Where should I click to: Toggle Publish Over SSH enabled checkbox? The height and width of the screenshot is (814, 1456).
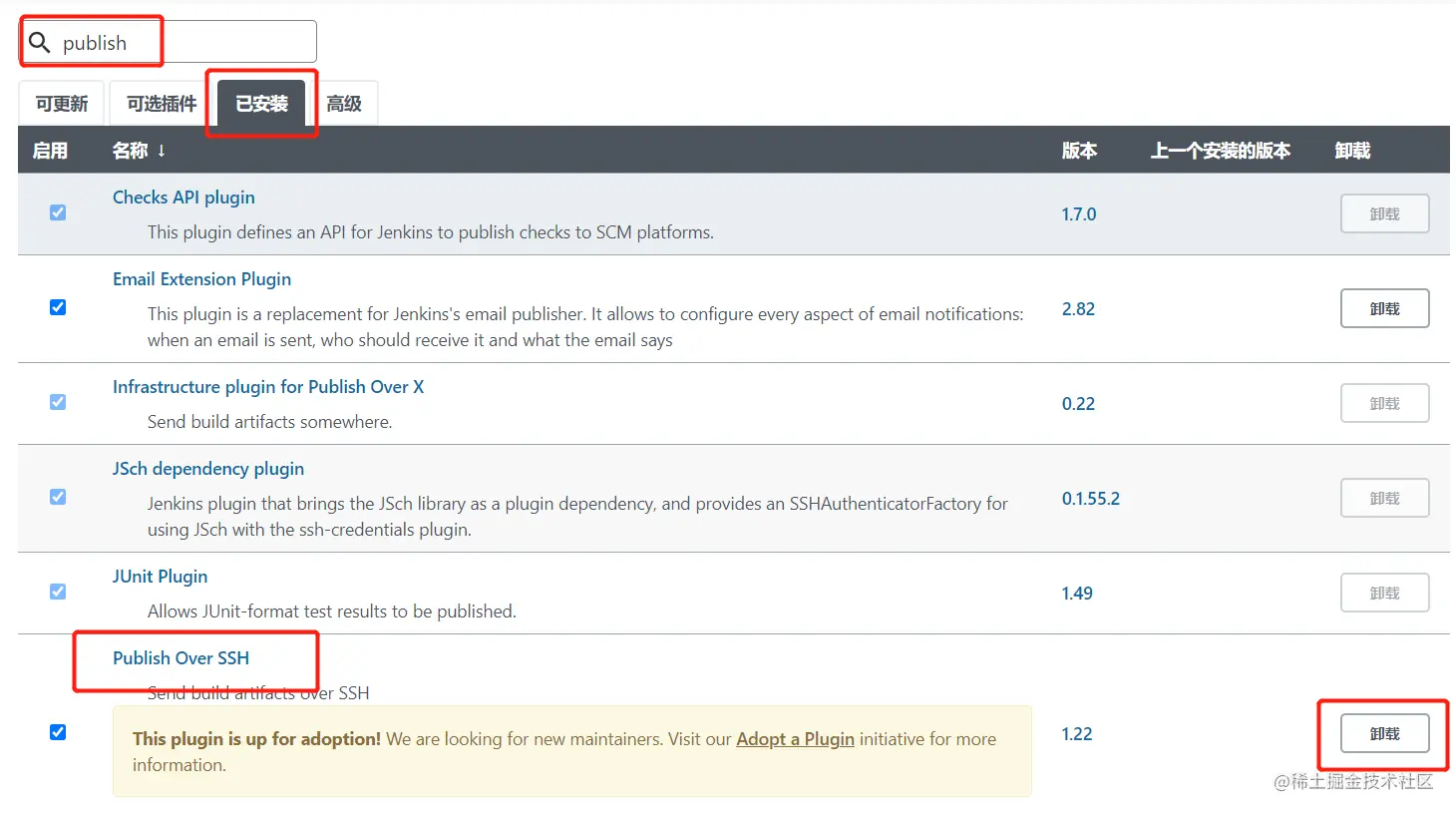pyautogui.click(x=58, y=732)
